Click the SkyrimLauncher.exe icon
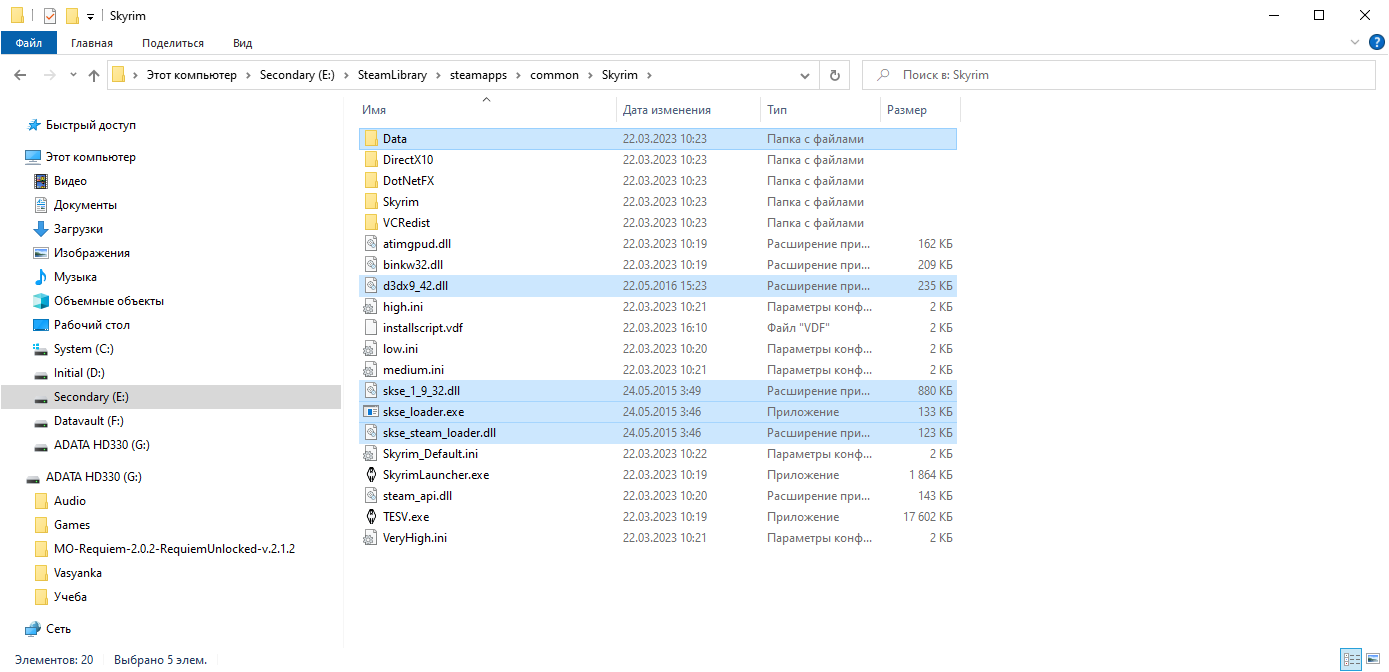 (370, 475)
